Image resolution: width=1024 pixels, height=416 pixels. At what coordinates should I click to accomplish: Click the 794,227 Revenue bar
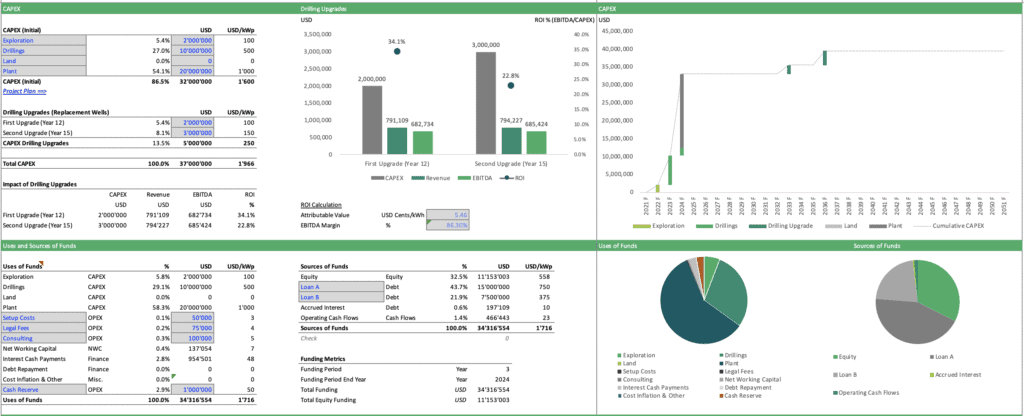[511, 141]
